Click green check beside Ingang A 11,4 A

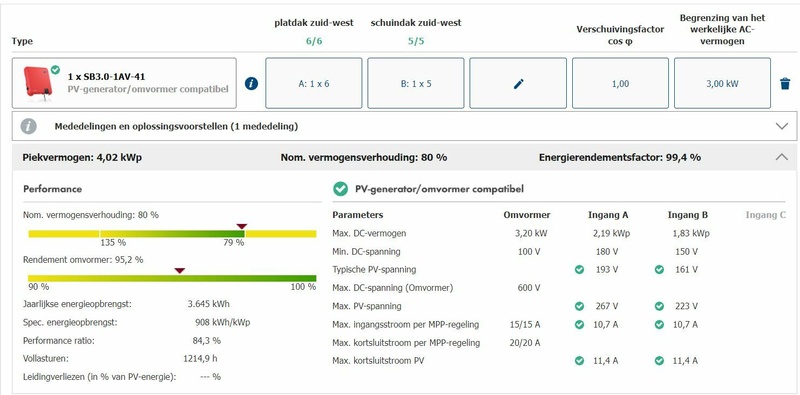coord(579,361)
